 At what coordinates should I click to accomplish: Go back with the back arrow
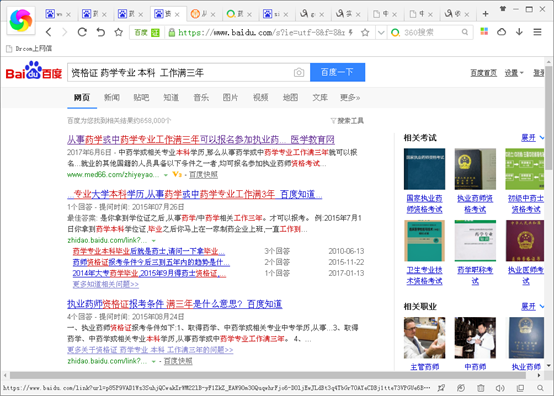[49, 32]
